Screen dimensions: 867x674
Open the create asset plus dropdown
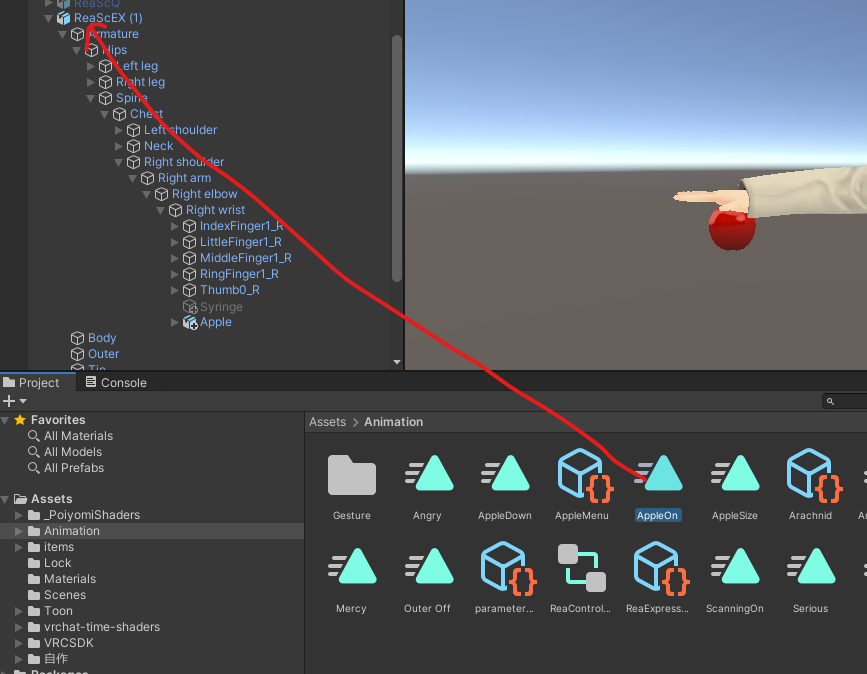point(14,401)
